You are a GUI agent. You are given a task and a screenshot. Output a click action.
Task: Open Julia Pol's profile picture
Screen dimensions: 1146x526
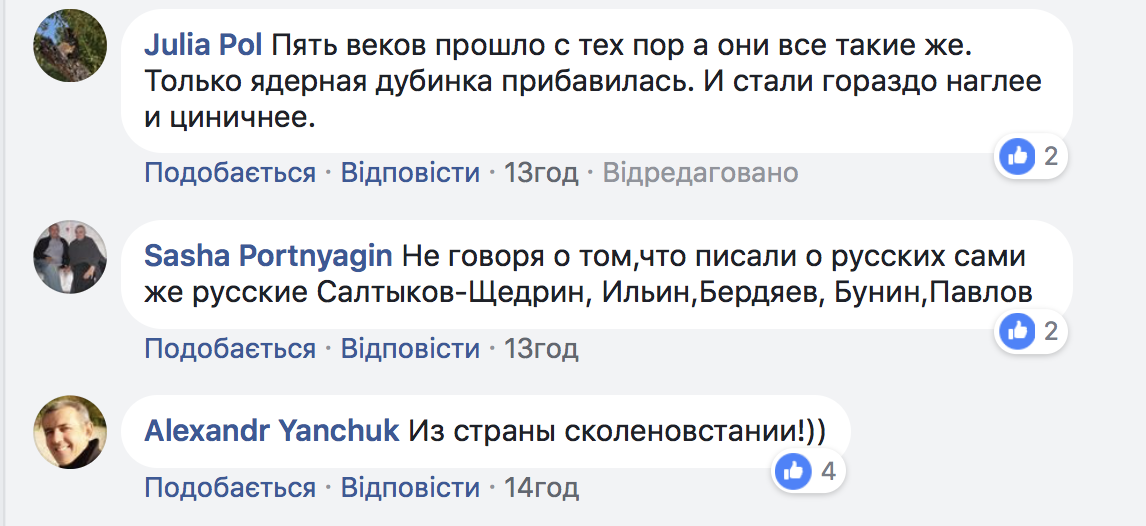70,48
